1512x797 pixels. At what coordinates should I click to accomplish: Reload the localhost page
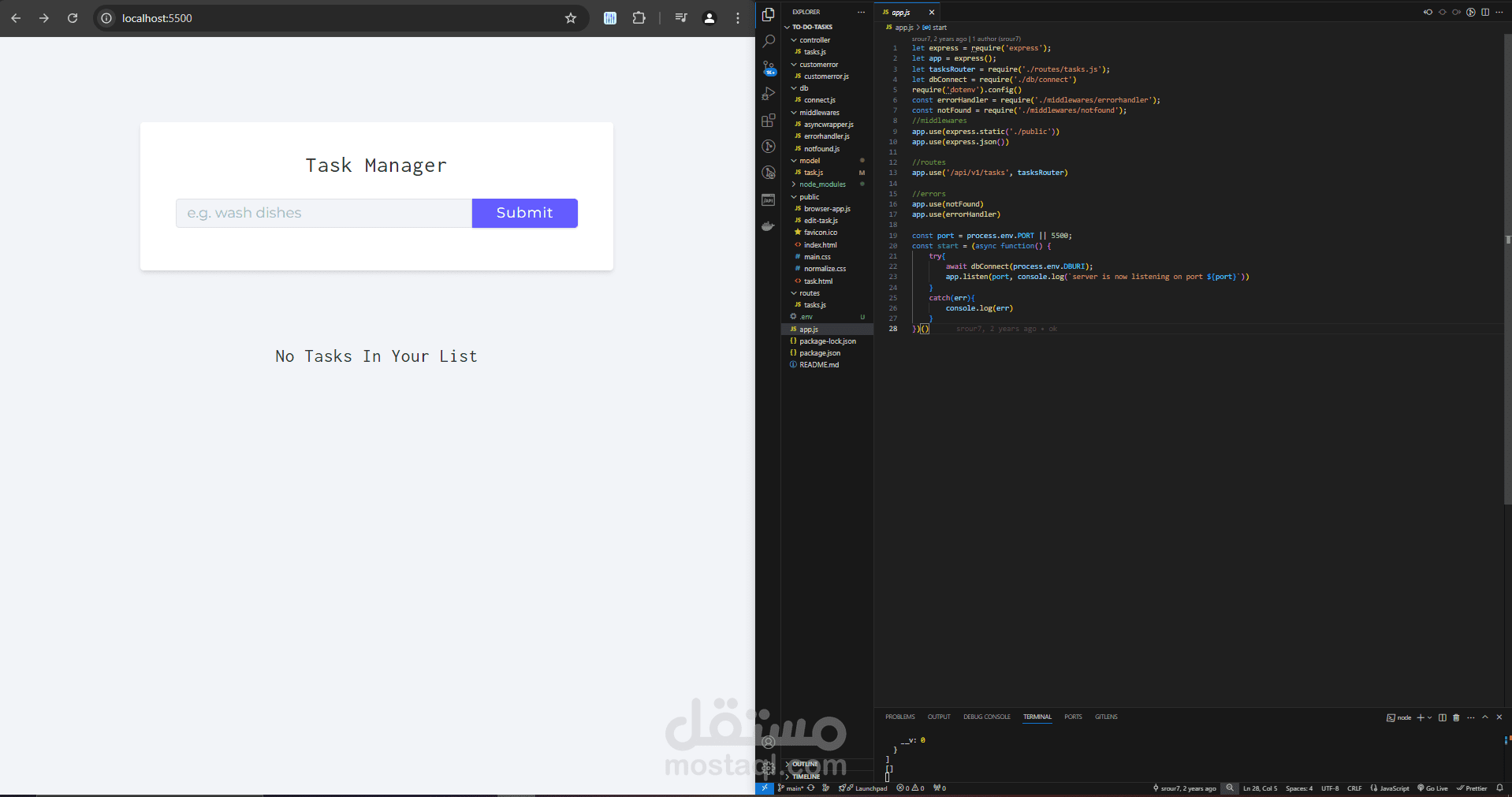[x=73, y=18]
